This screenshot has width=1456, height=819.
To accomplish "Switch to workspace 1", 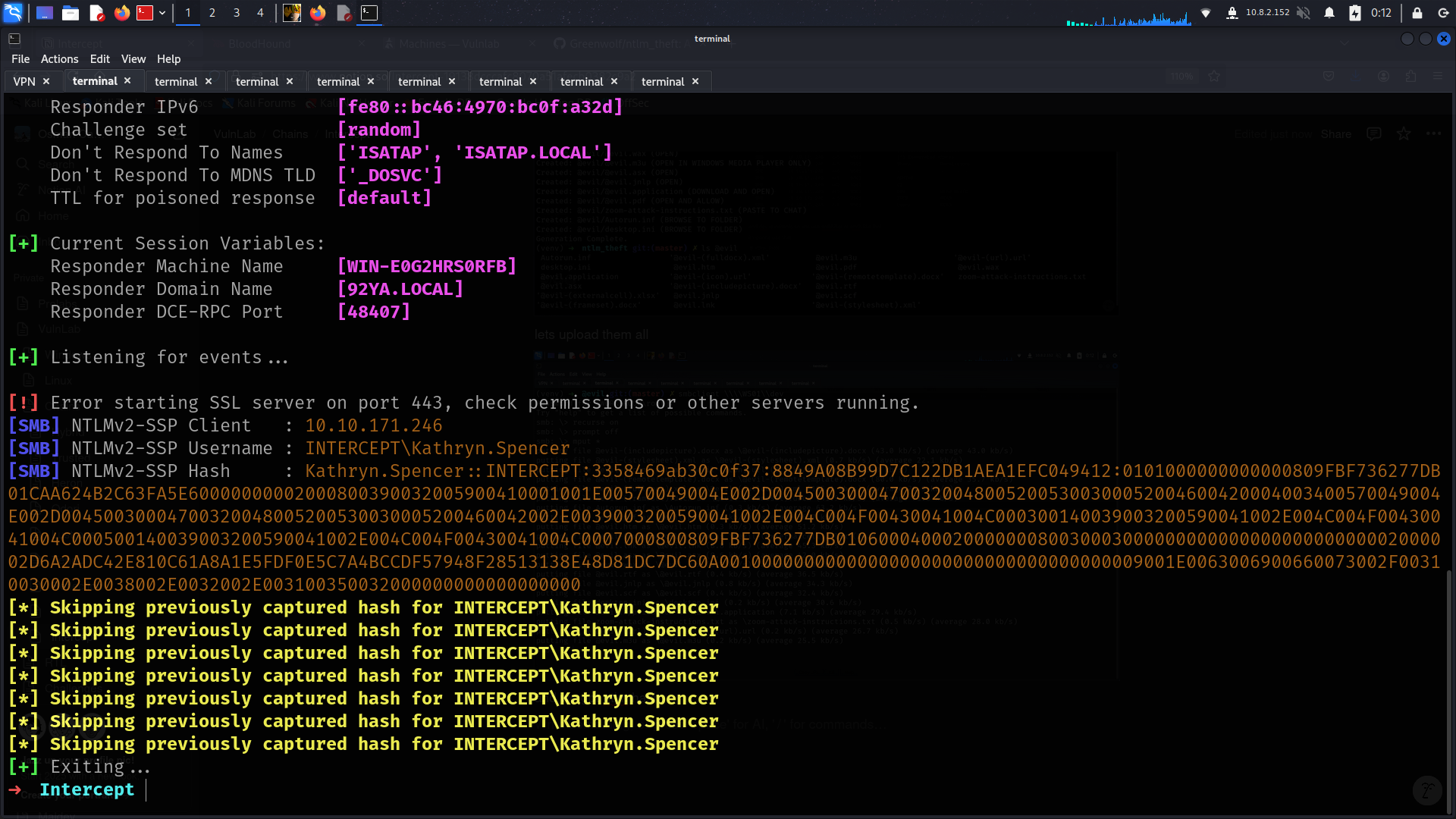I will 188,13.
